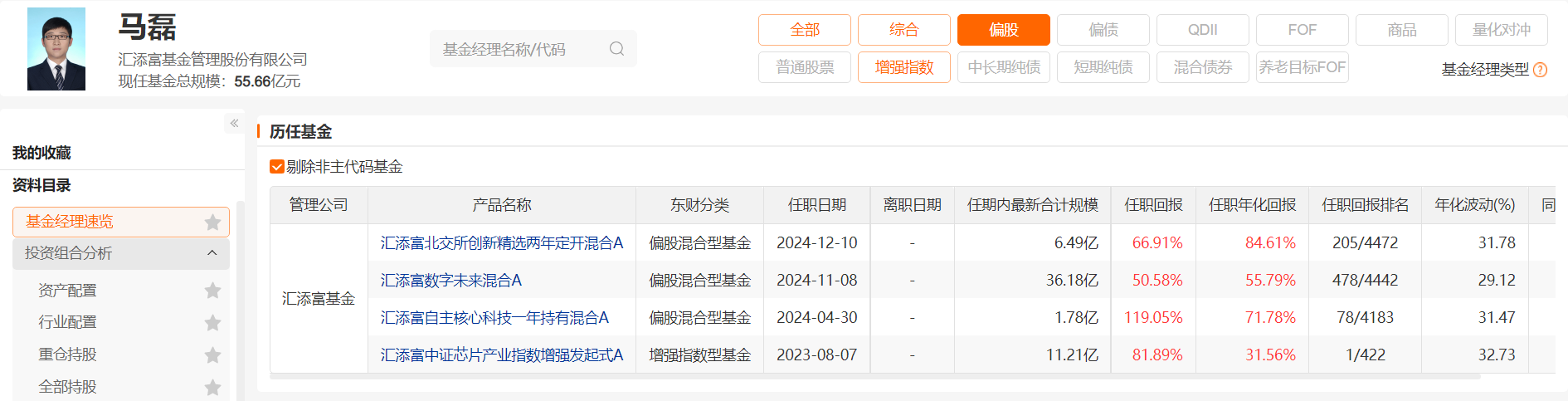This screenshot has height=401, width=1568.
Task: Favorite 行业配置 with its star icon
Action: tap(212, 322)
